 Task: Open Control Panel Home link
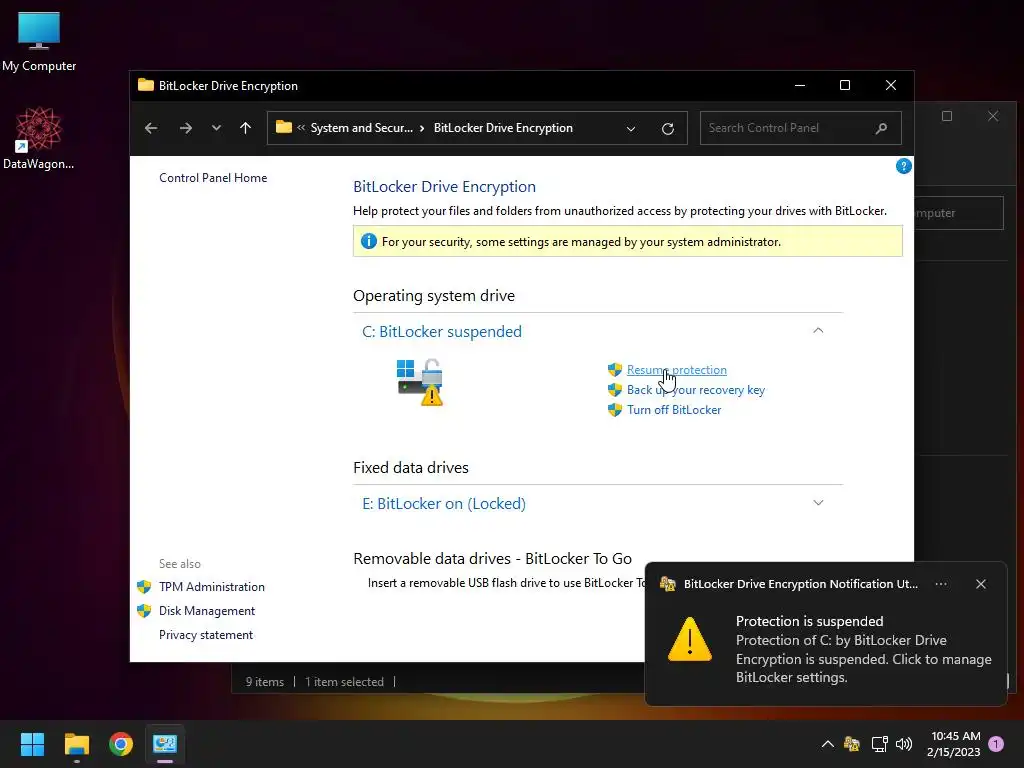213,178
